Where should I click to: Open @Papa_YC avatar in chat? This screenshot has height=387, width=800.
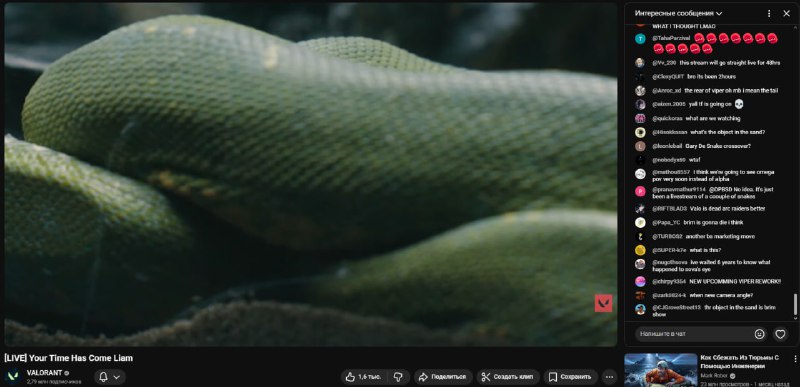(640, 223)
